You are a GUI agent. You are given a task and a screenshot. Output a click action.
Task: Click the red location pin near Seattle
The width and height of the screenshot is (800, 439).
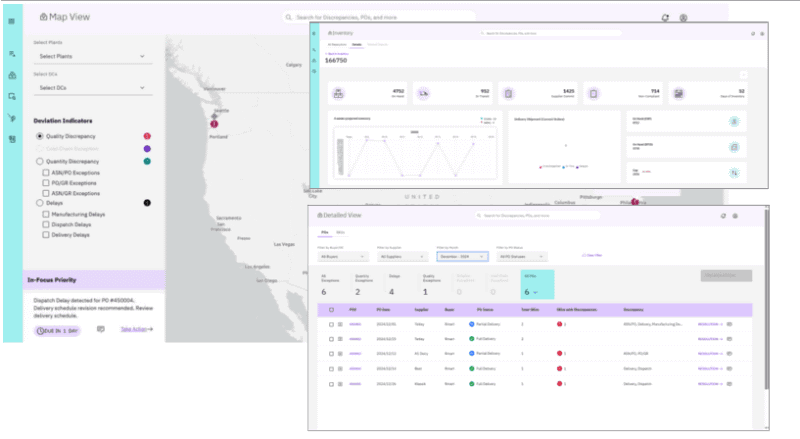tap(214, 124)
